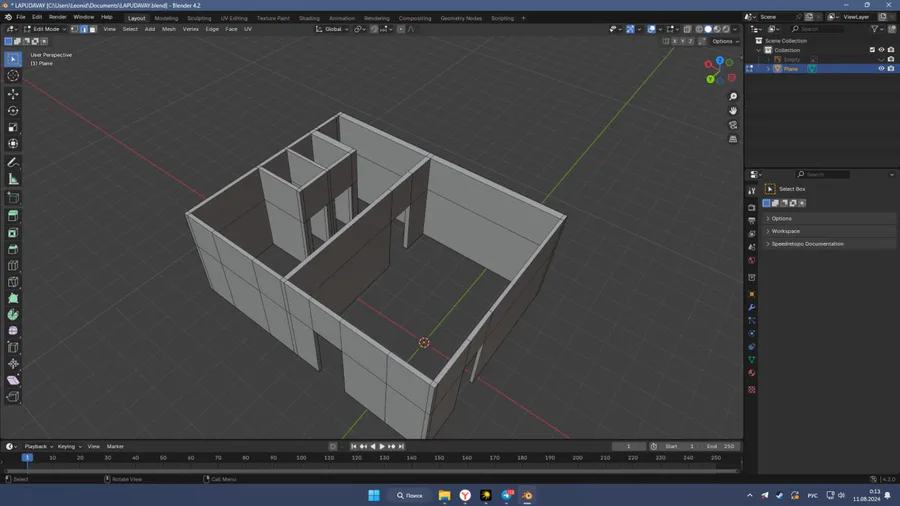900x506 pixels.
Task: Click the zoom viewport magnifier icon
Action: pyautogui.click(x=733, y=96)
